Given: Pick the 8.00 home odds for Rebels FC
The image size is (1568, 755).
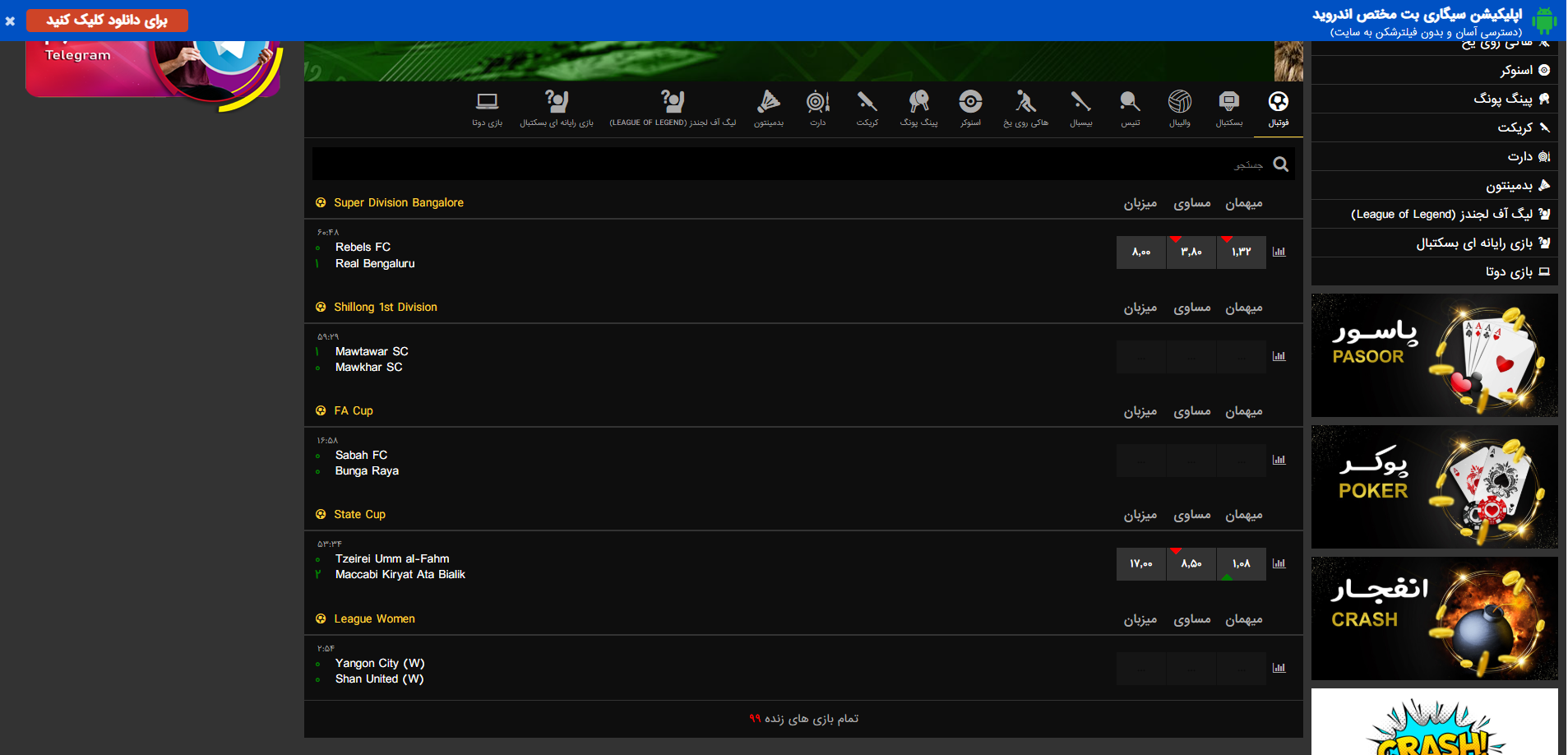Looking at the screenshot, I should (1140, 252).
